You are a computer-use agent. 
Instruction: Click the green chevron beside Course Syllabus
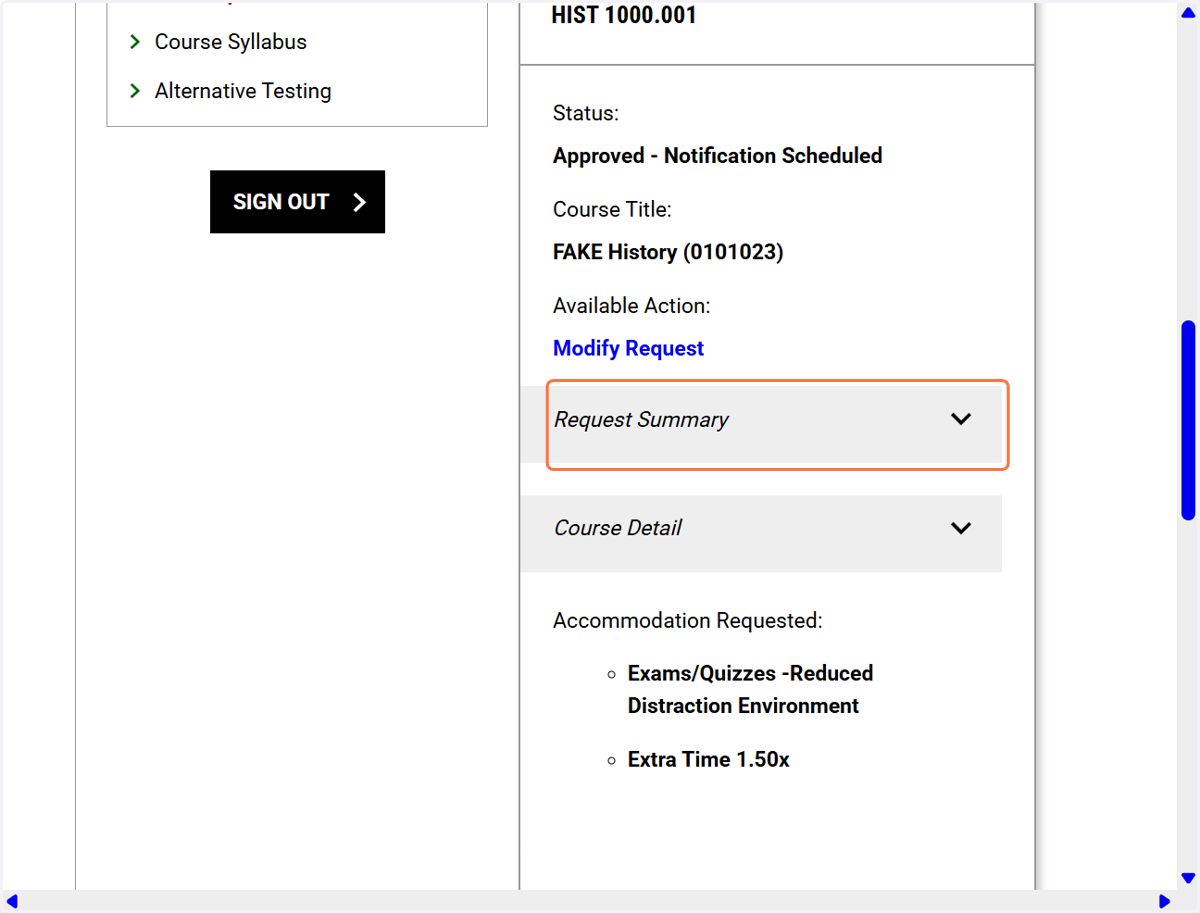coord(135,42)
